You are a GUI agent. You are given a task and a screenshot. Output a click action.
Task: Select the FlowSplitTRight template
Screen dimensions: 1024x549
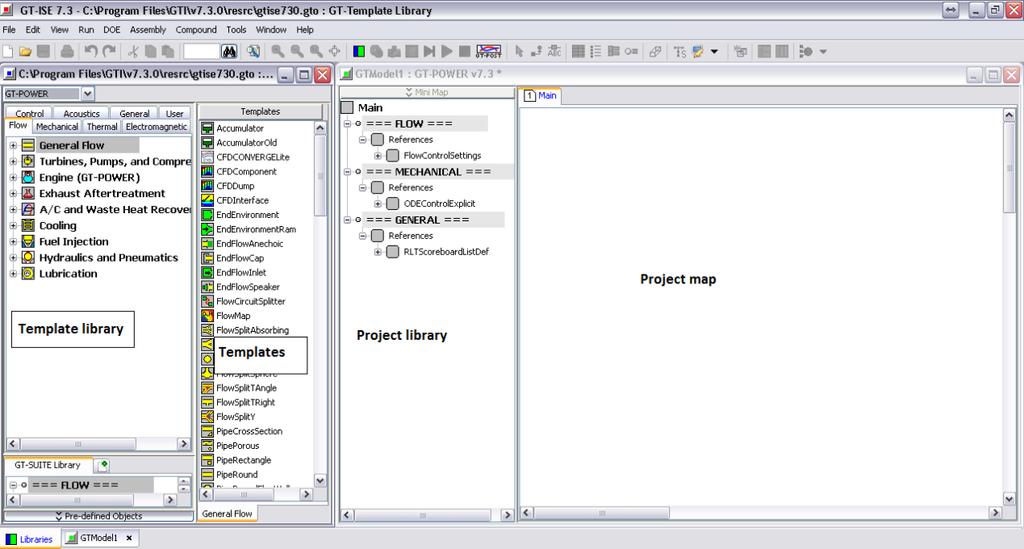(246, 402)
